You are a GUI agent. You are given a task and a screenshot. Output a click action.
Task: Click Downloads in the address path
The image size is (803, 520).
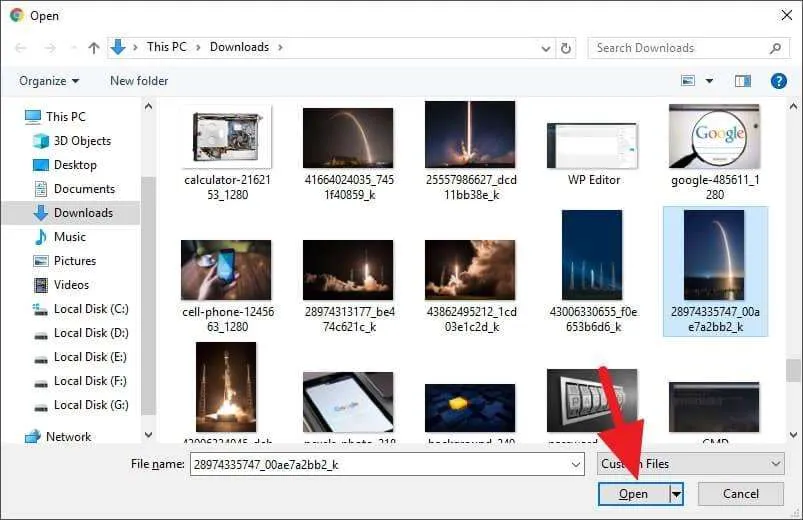coord(239,47)
